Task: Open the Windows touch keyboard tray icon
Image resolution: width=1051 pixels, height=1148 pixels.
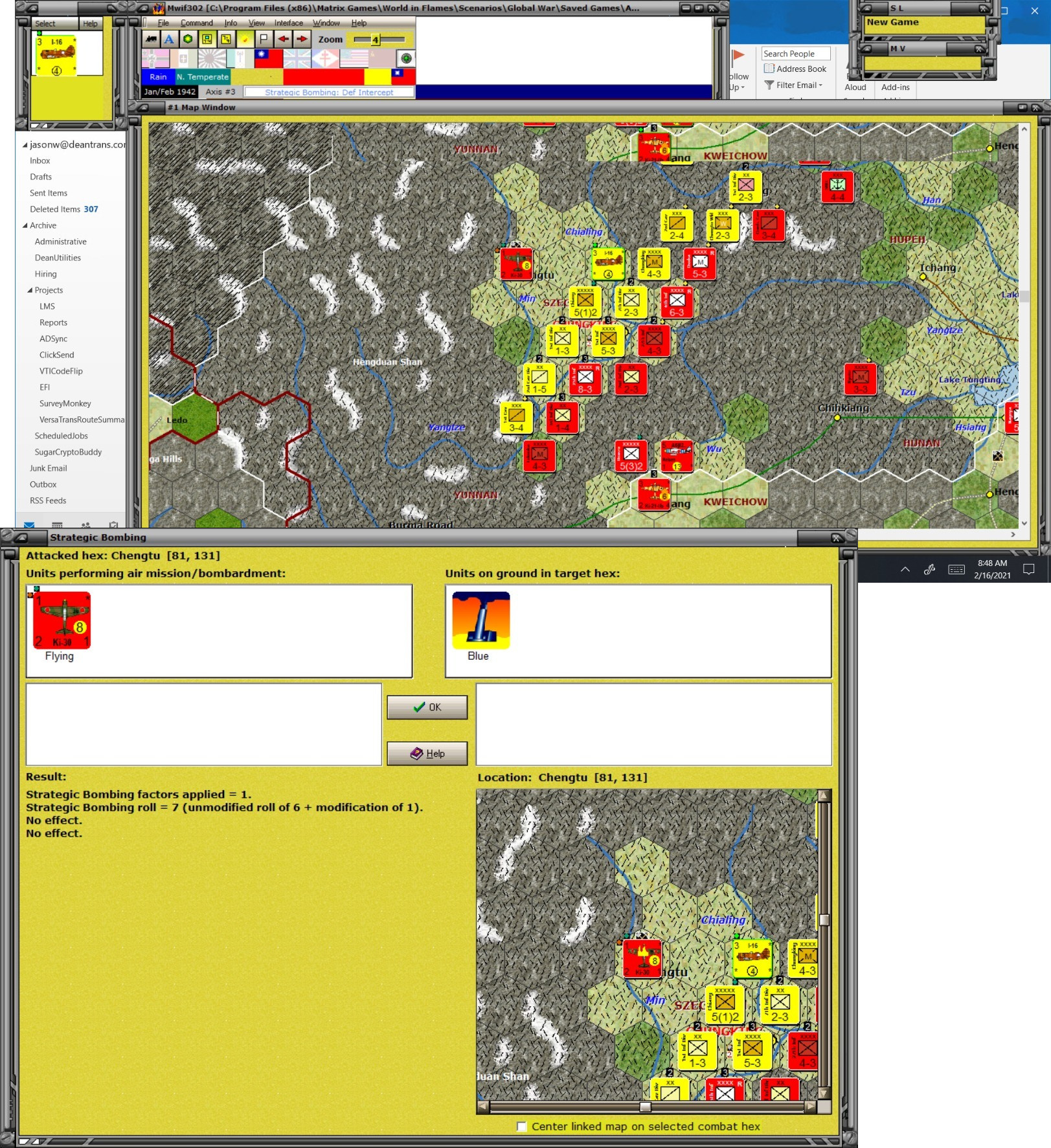Action: [956, 570]
